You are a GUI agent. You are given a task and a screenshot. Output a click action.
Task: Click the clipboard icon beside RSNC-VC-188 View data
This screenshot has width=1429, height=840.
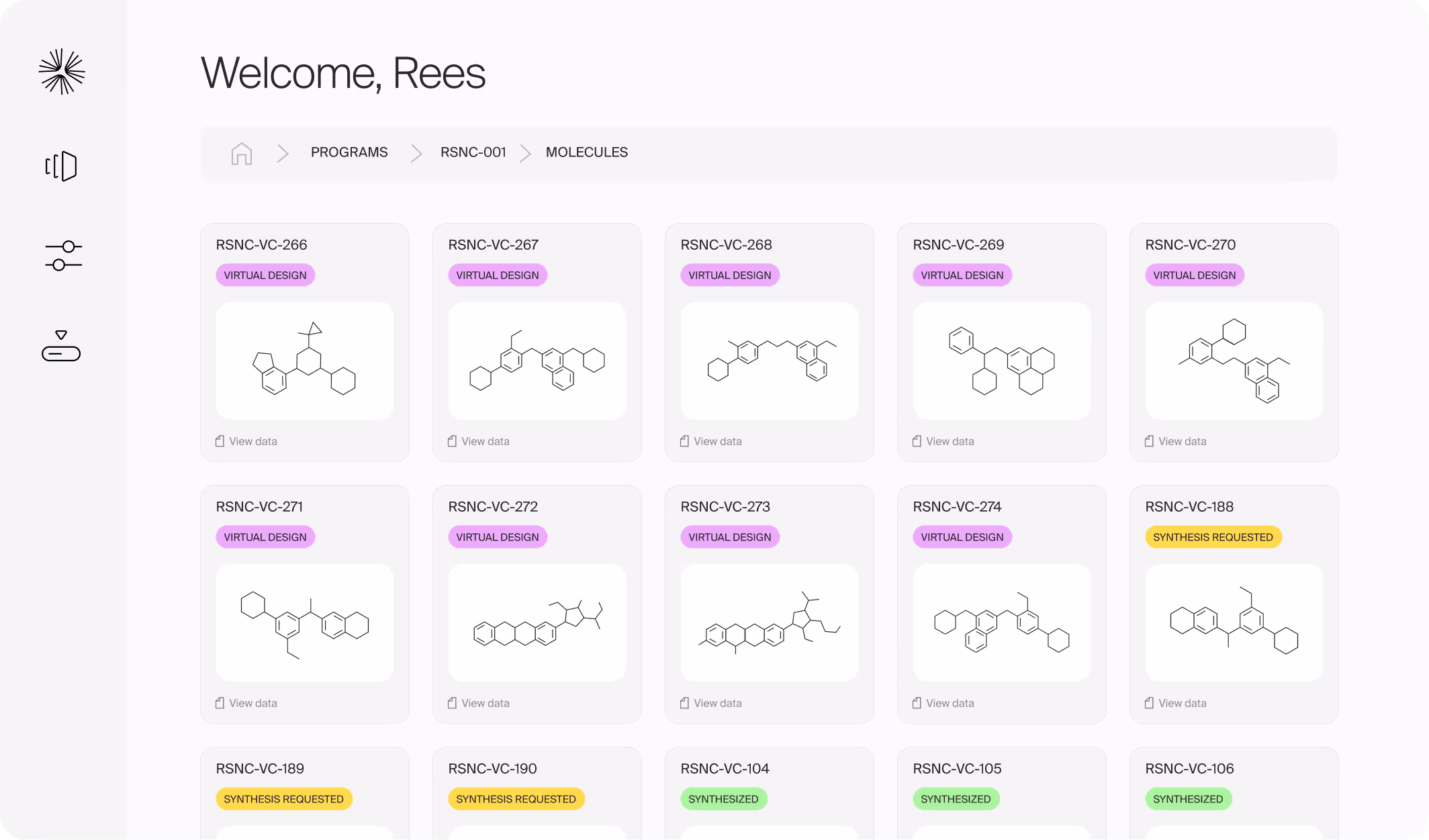click(x=1148, y=702)
